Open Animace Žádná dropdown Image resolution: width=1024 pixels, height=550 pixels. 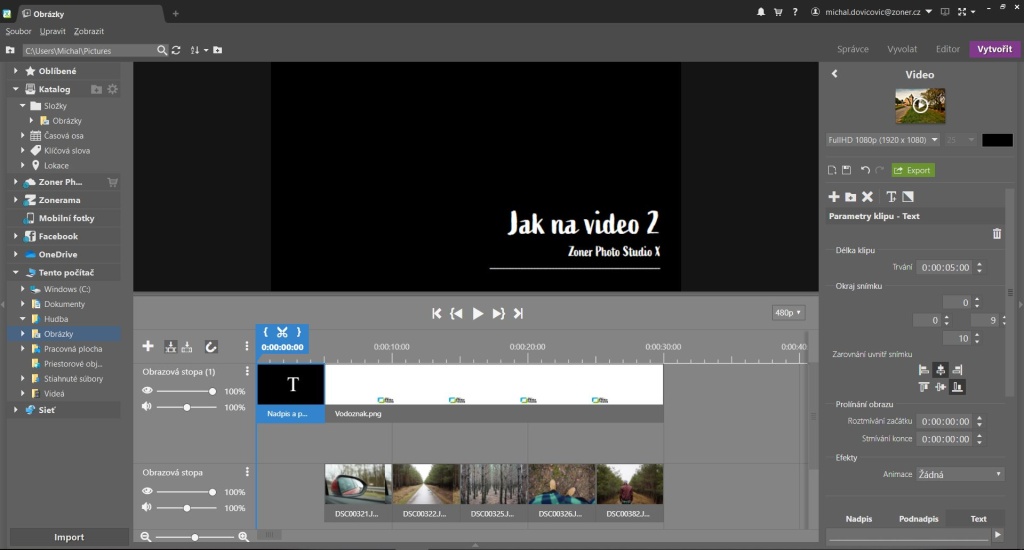pyautogui.click(x=959, y=474)
